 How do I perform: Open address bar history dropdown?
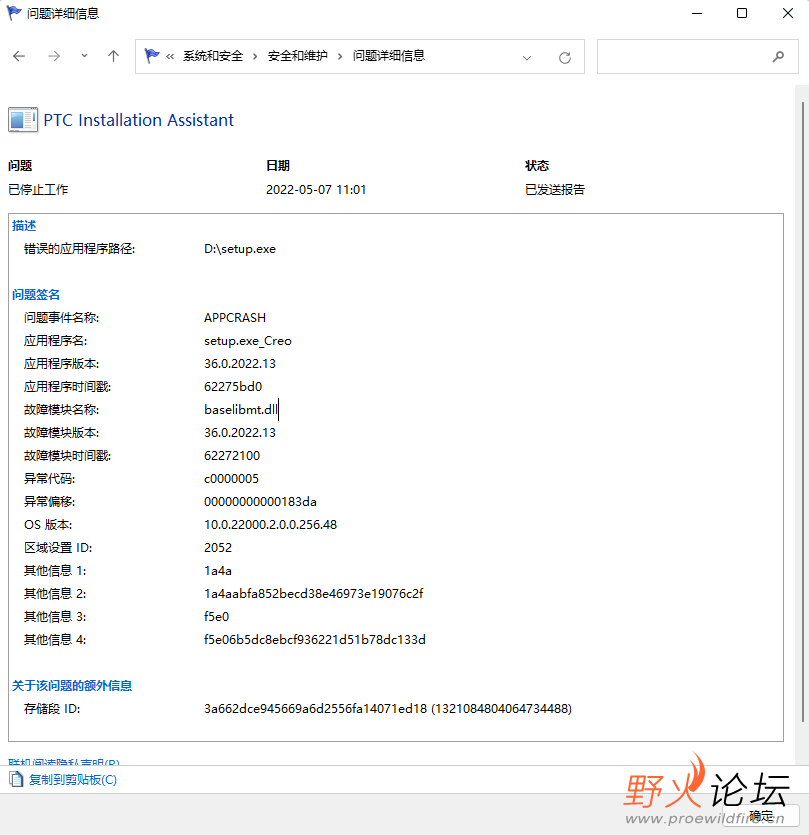(527, 57)
